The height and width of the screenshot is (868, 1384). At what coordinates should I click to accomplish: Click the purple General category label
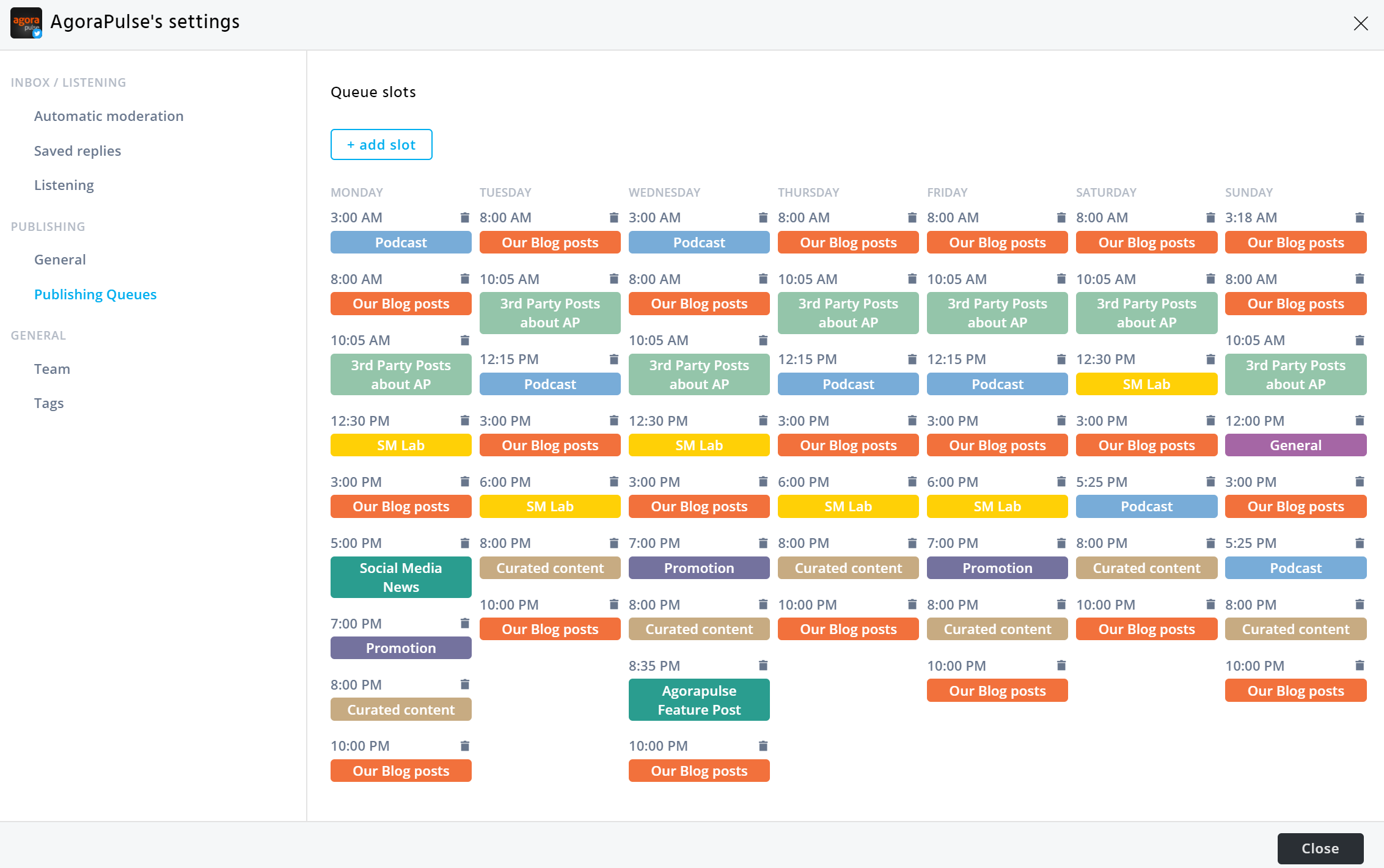pos(1295,445)
